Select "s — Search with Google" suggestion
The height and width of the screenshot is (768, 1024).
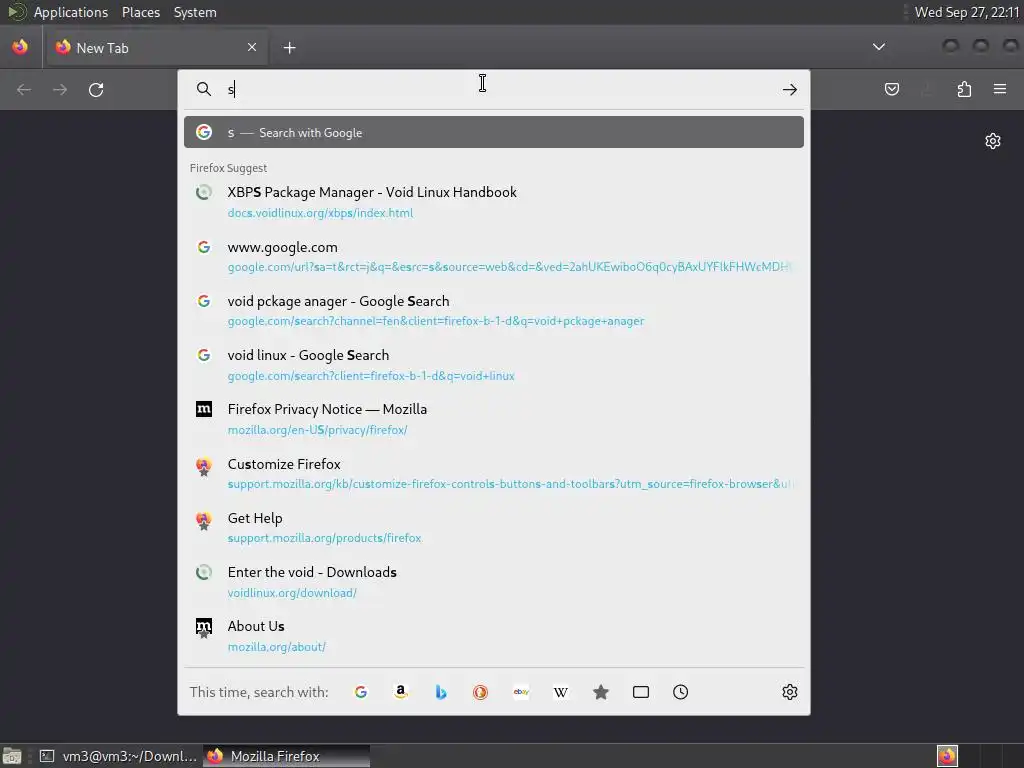pos(494,133)
